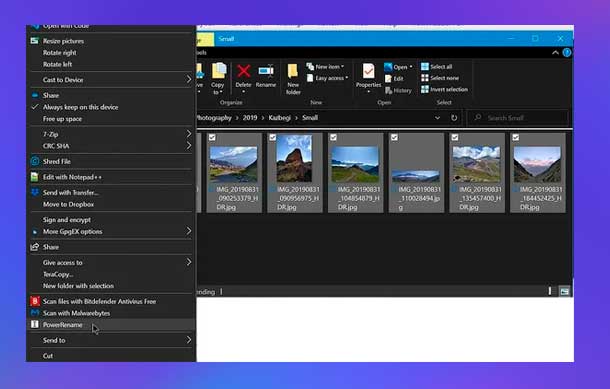The image size is (610, 389).
Task: Go to Photography in the breadcrumb
Action: point(214,117)
